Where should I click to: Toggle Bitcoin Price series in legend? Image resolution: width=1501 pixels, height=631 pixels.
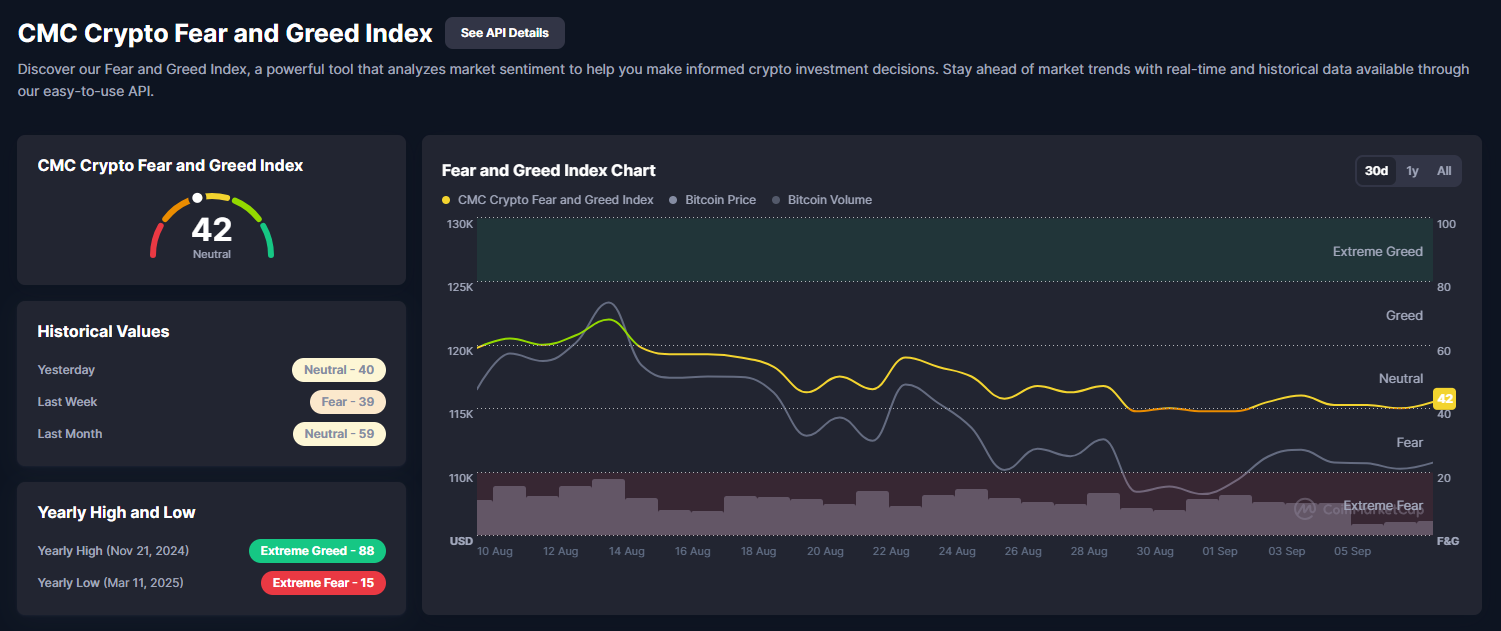[x=719, y=200]
